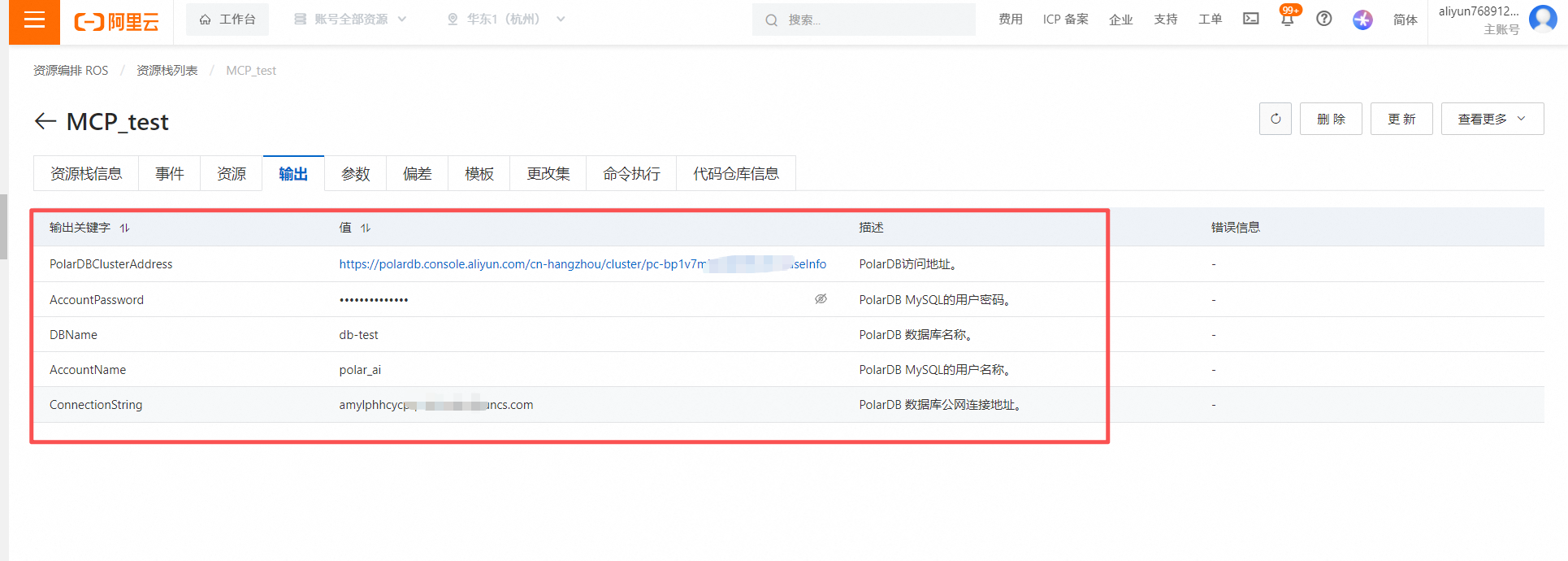Click the PolarDBClusterAddress key cell

coord(111,264)
